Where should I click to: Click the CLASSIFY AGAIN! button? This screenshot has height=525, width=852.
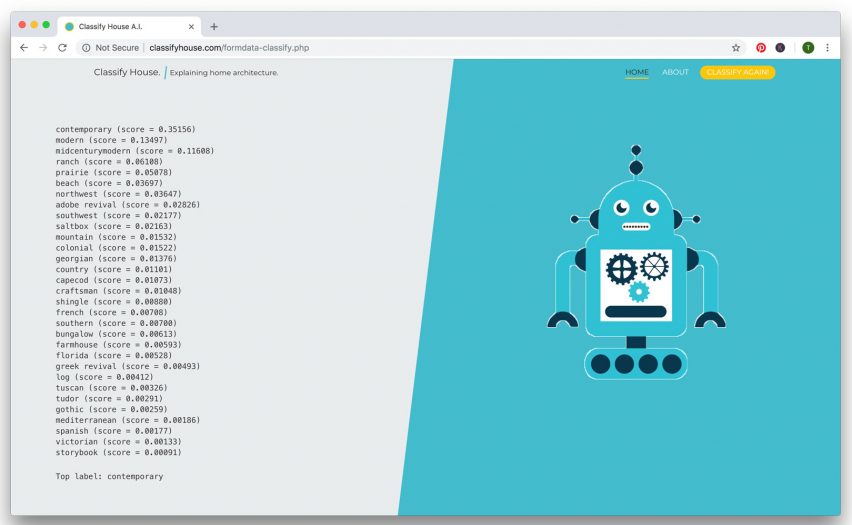(x=737, y=72)
